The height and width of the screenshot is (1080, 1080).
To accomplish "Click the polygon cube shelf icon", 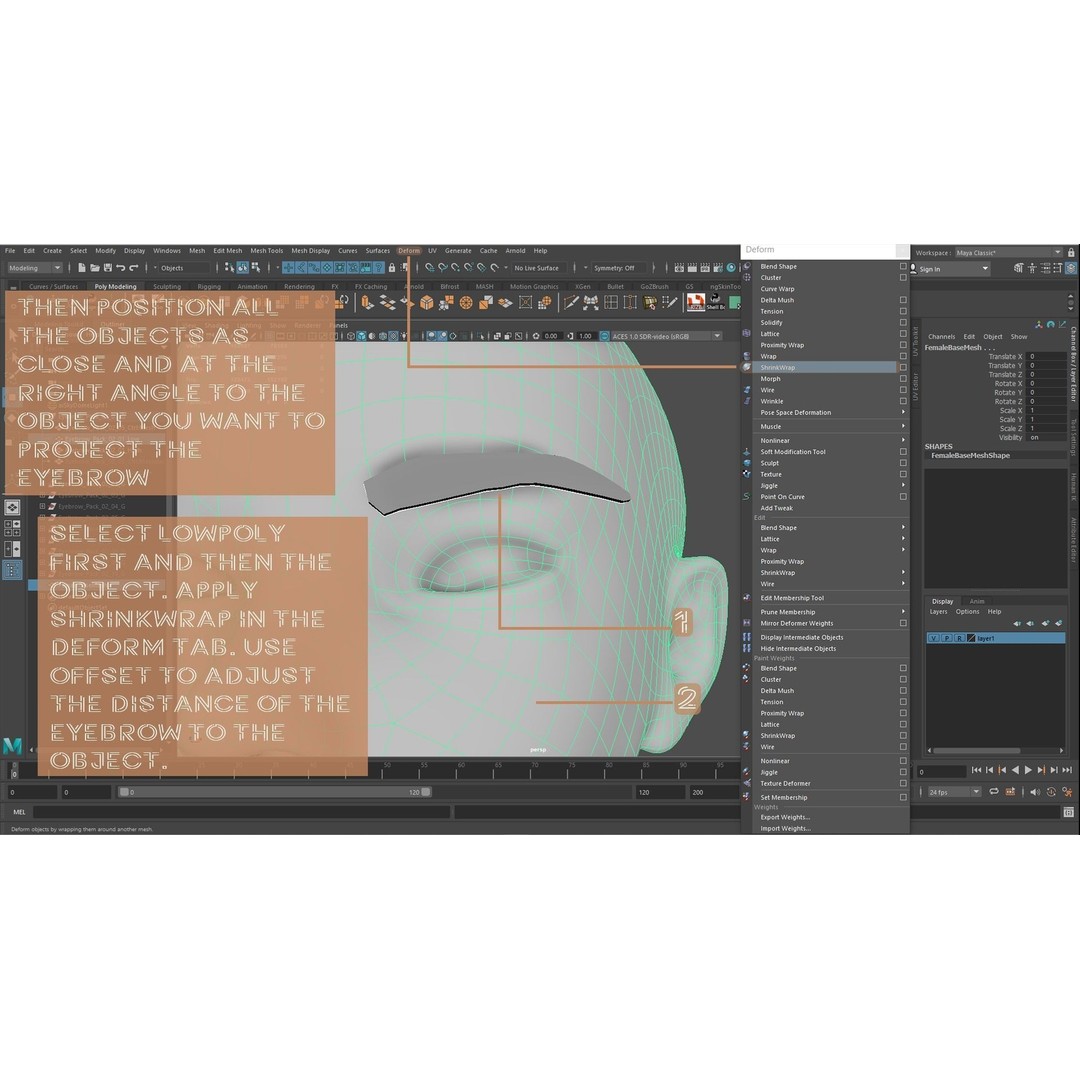I will pyautogui.click(x=427, y=302).
